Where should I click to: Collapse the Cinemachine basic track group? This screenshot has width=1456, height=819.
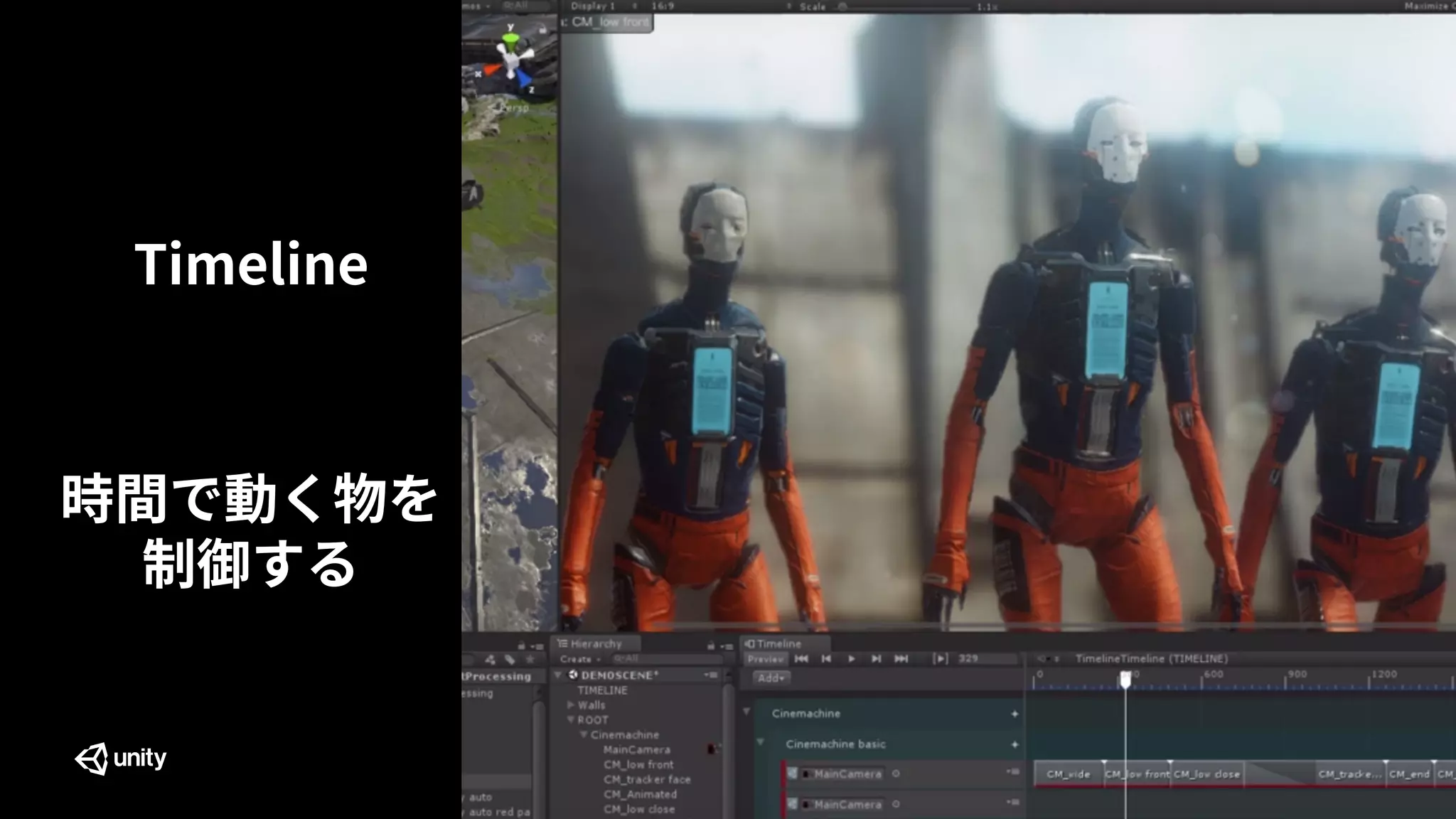[760, 742]
